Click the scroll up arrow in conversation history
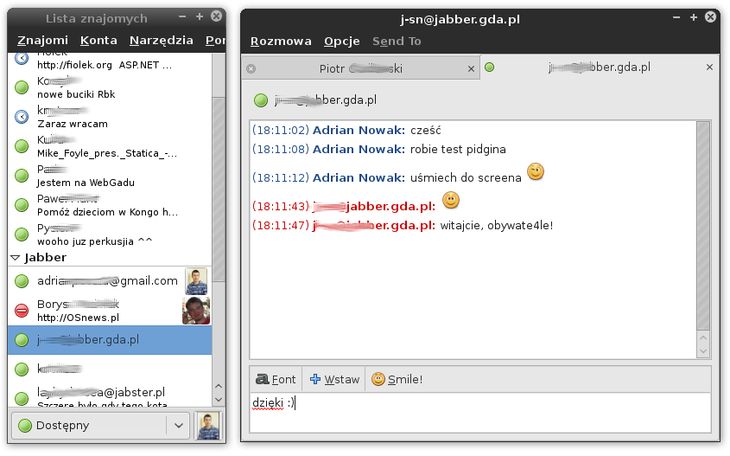730x456 pixels. [703, 338]
